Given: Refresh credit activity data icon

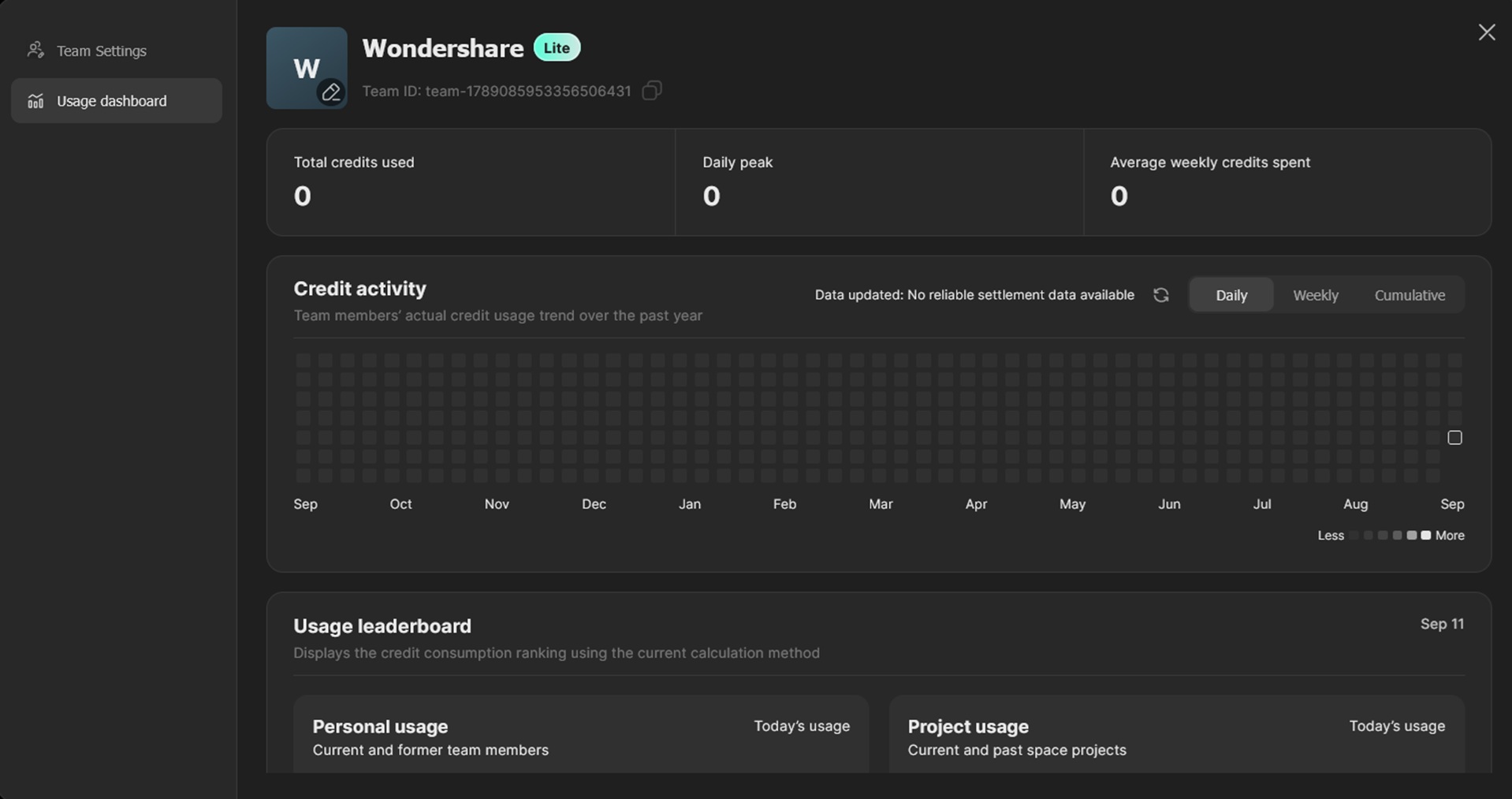Looking at the screenshot, I should pyautogui.click(x=1160, y=295).
